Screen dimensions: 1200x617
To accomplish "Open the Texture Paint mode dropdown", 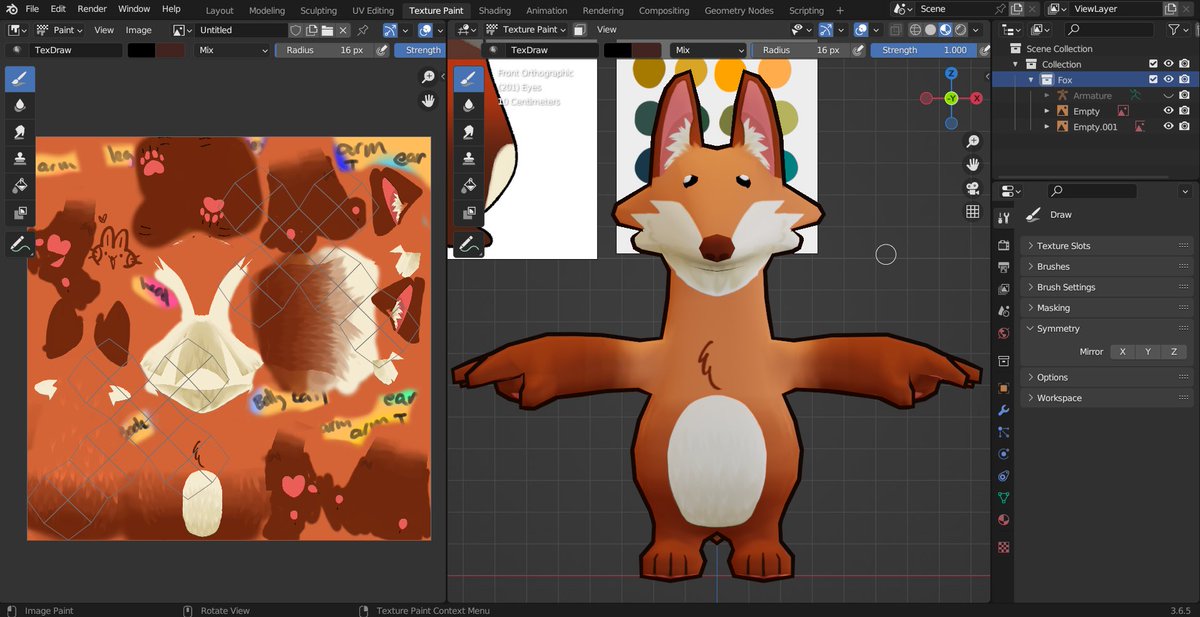I will (x=527, y=30).
